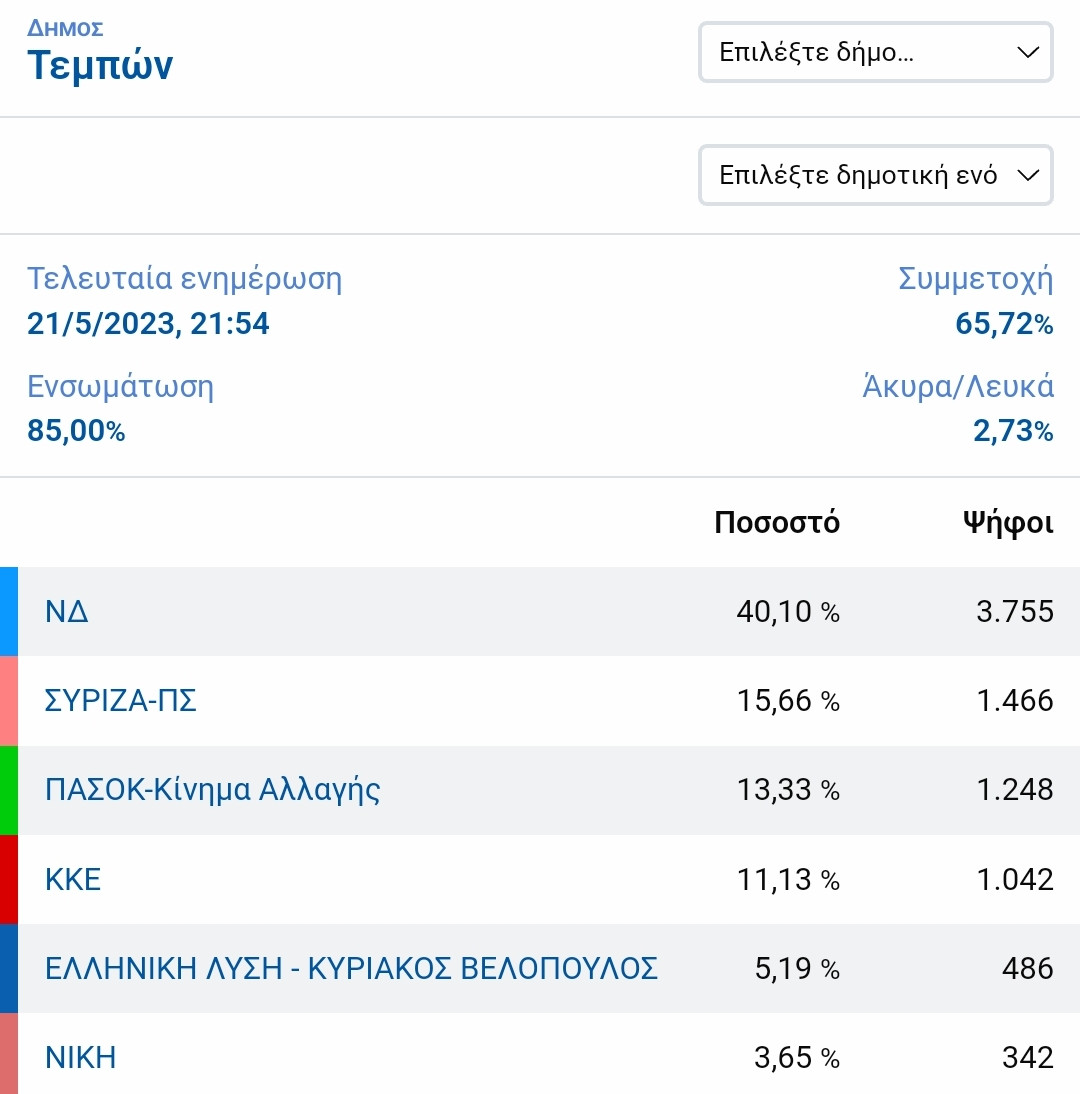The height and width of the screenshot is (1094, 1080).
Task: Click the ΣΥΡΙΖΑ-ΠΣ party link
Action: (121, 700)
